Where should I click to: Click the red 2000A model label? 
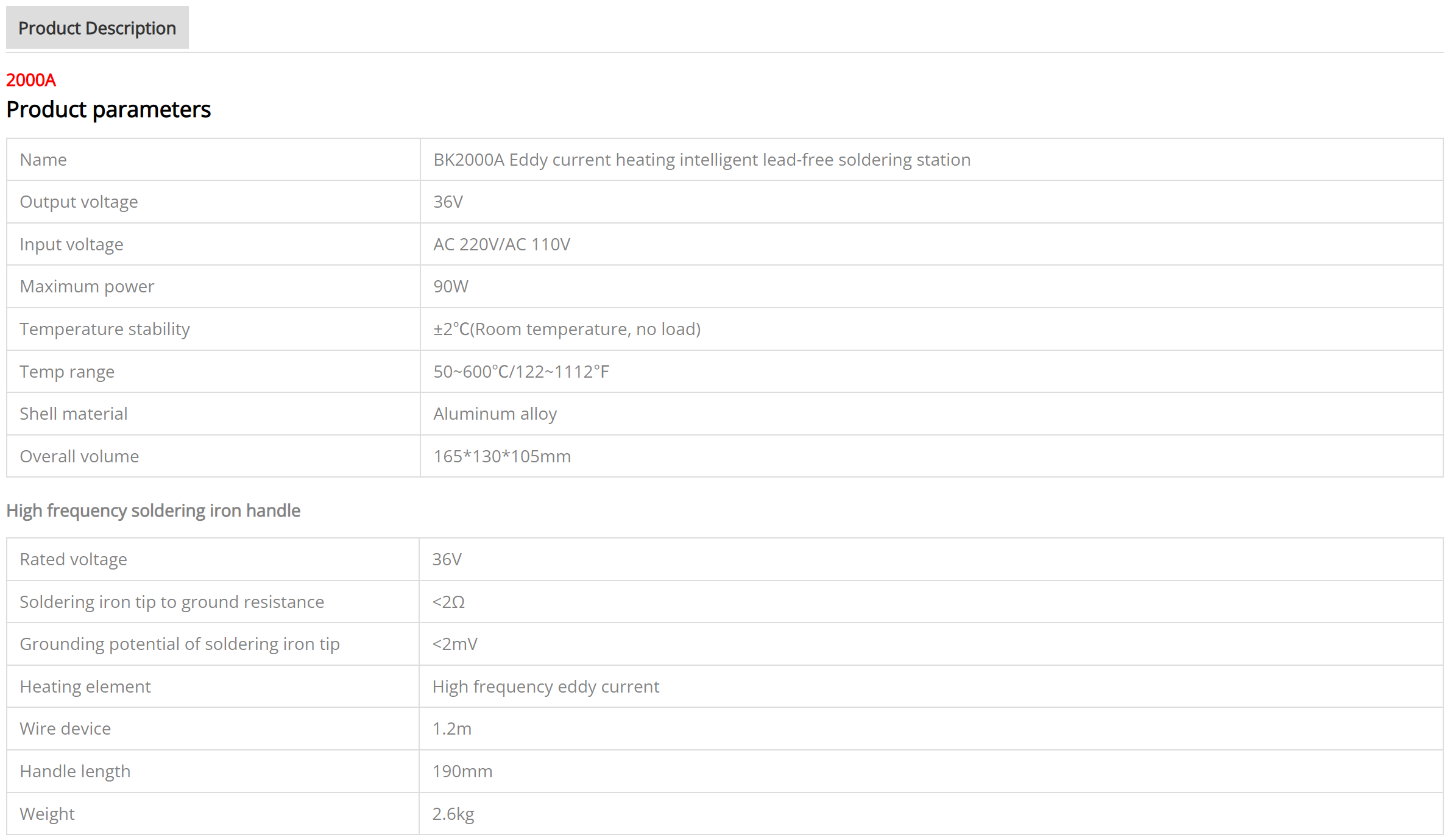click(x=31, y=80)
